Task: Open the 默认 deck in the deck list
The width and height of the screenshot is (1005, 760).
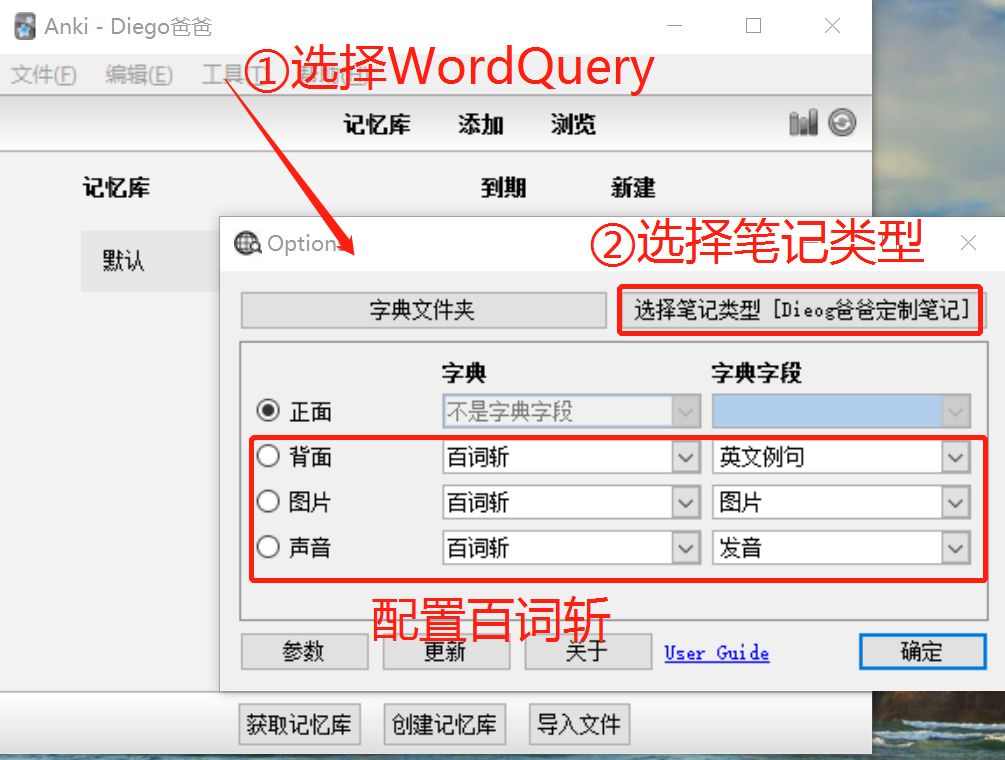Action: (x=124, y=261)
